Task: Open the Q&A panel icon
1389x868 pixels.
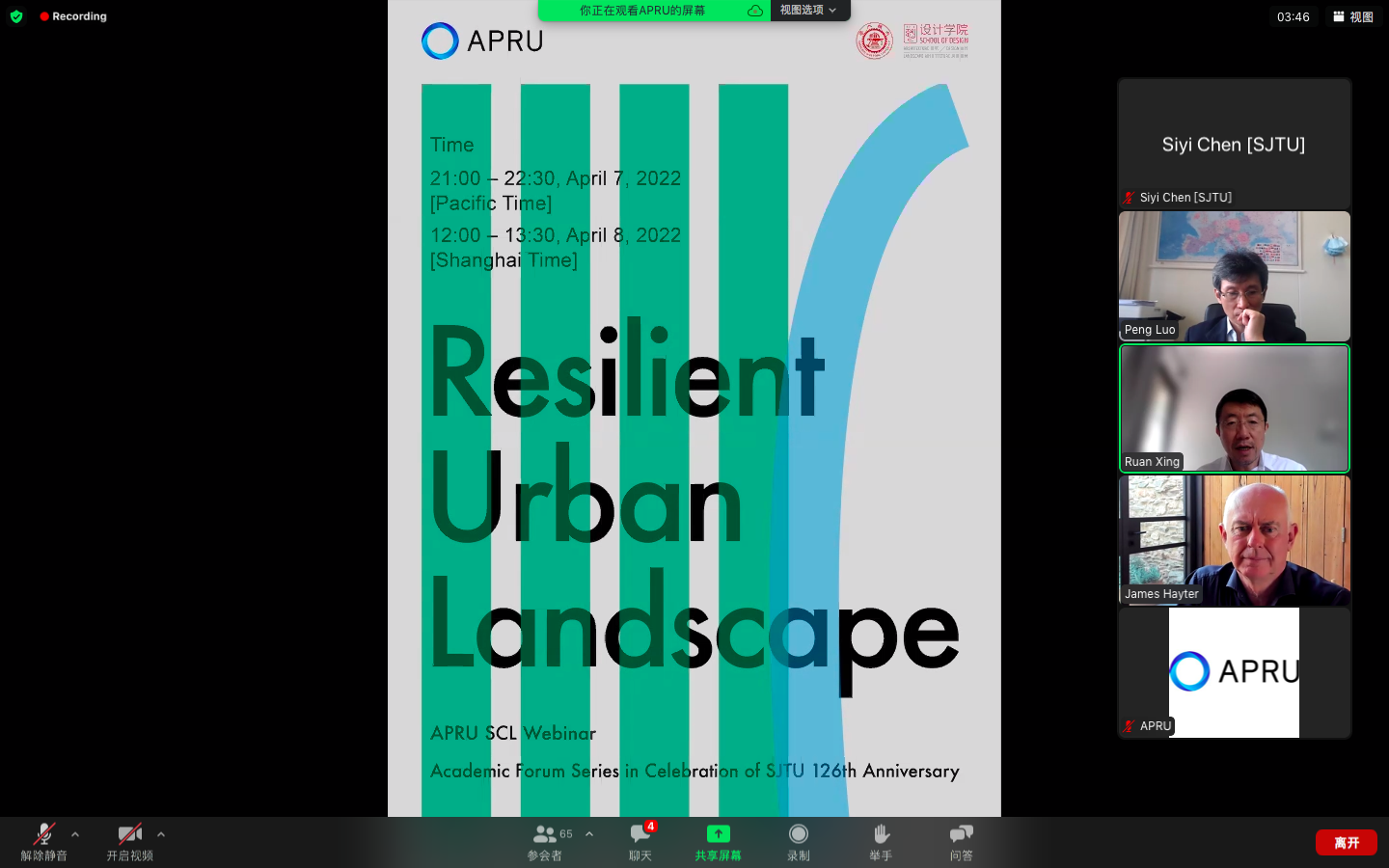Action: click(962, 833)
